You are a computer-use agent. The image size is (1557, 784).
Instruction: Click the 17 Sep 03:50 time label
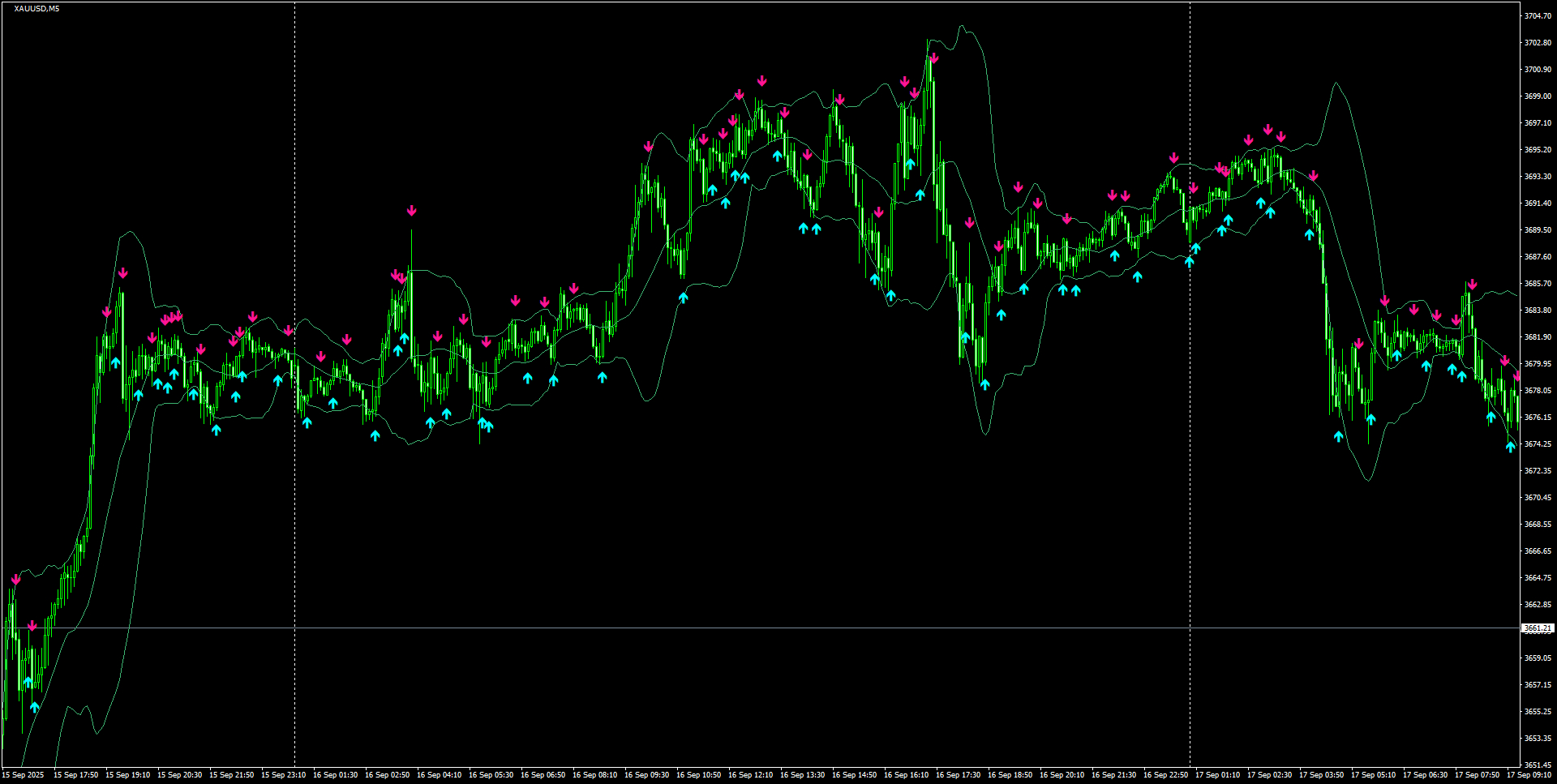pyautogui.click(x=1321, y=775)
